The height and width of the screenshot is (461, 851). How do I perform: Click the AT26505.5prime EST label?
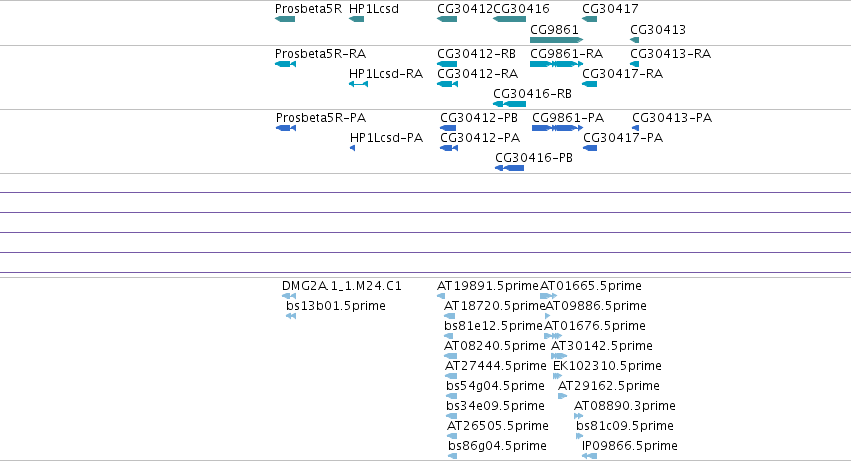[498, 426]
